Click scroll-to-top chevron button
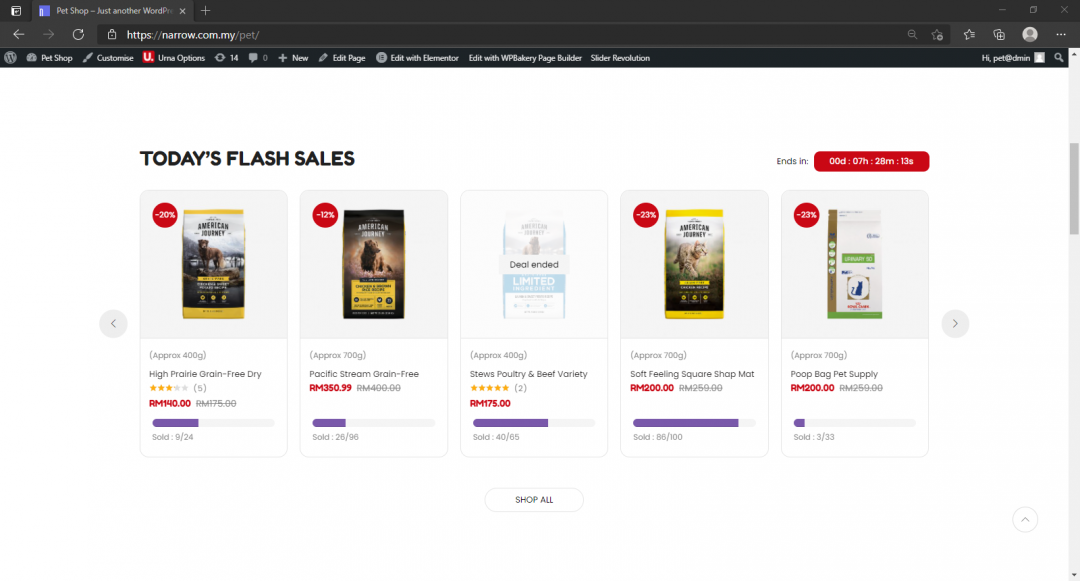The image size is (1080, 581). coord(1025,520)
